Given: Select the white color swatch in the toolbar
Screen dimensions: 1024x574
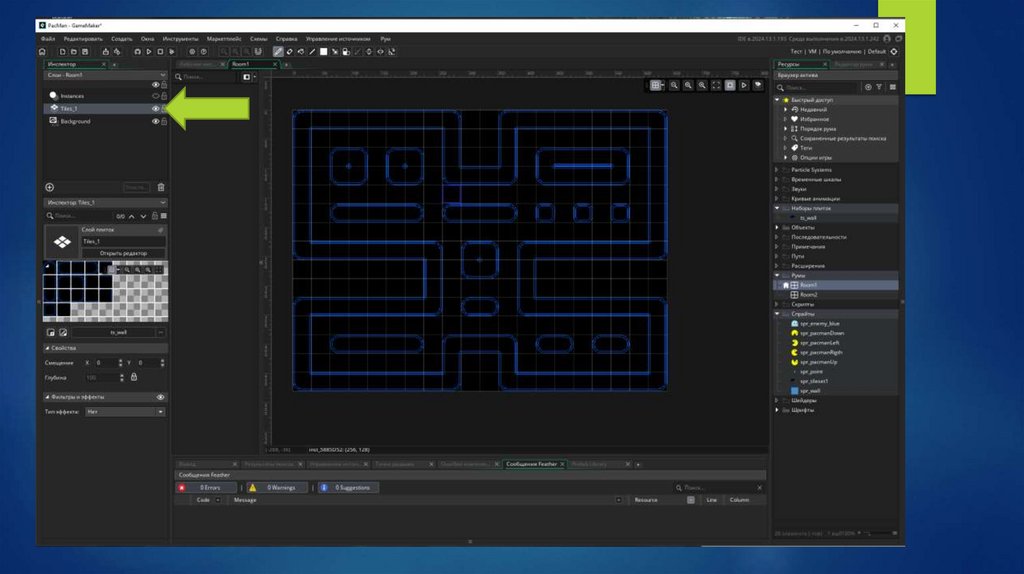Looking at the screenshot, I should [x=323, y=51].
